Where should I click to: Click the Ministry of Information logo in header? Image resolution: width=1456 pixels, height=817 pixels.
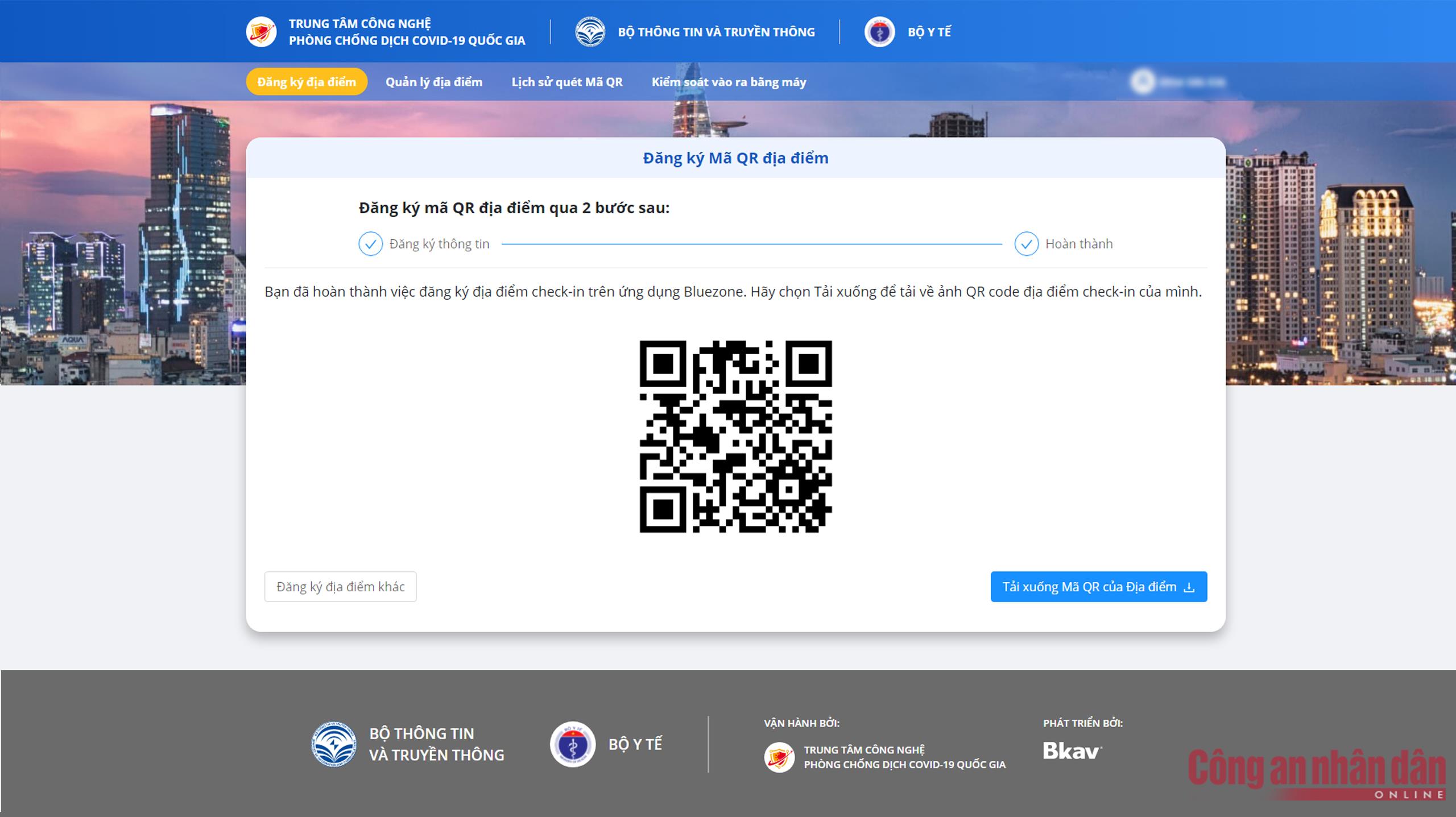coord(590,32)
